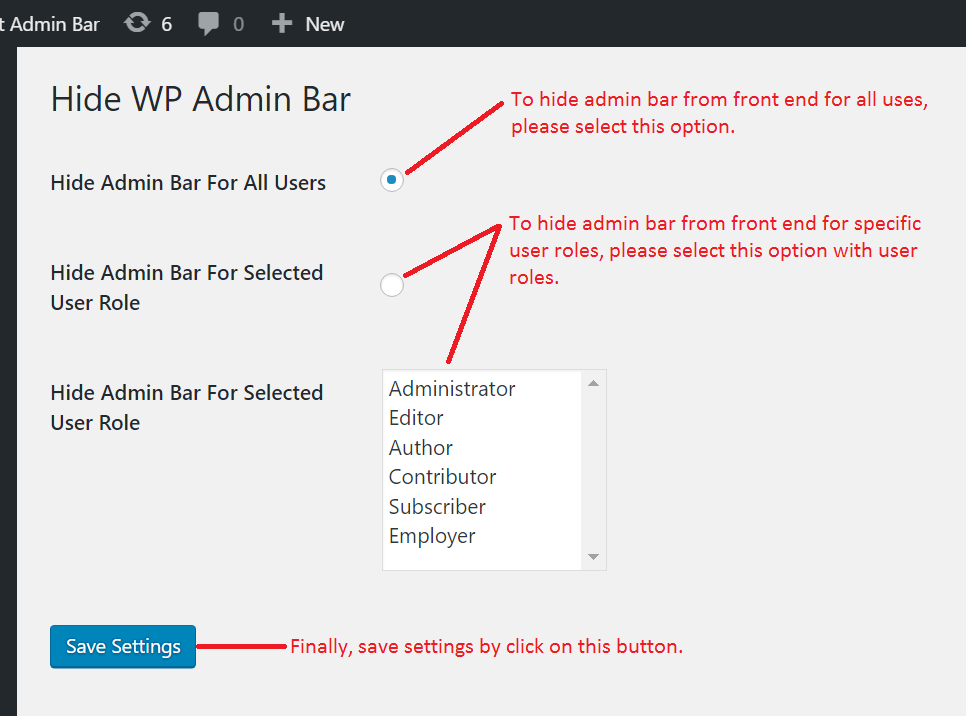
Task: Open the comments bubble icon
Action: point(208,24)
